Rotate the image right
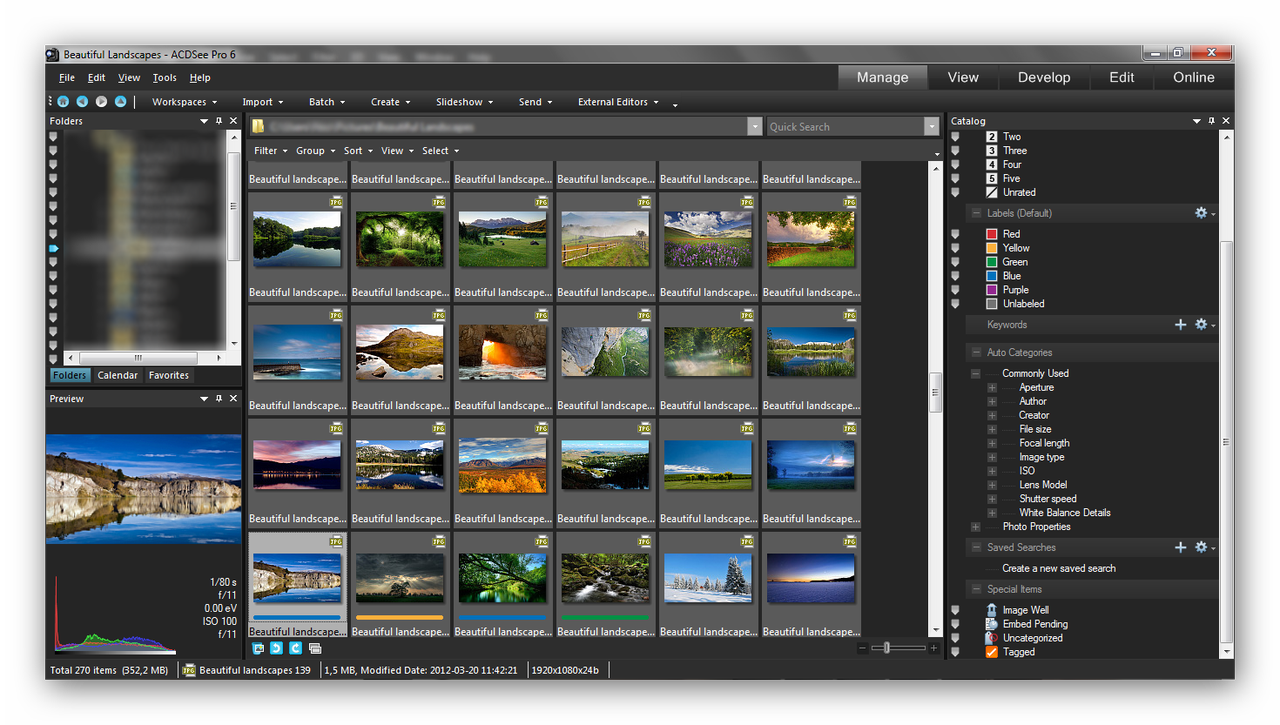This screenshot has width=1280, height=725. pyautogui.click(x=295, y=648)
